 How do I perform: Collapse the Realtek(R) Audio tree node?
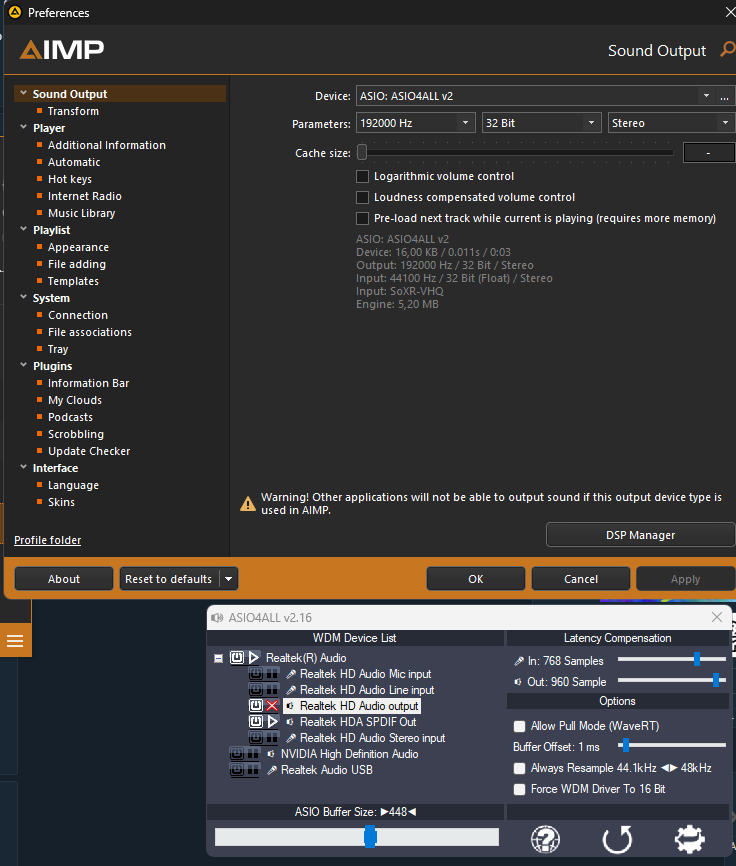pos(219,658)
